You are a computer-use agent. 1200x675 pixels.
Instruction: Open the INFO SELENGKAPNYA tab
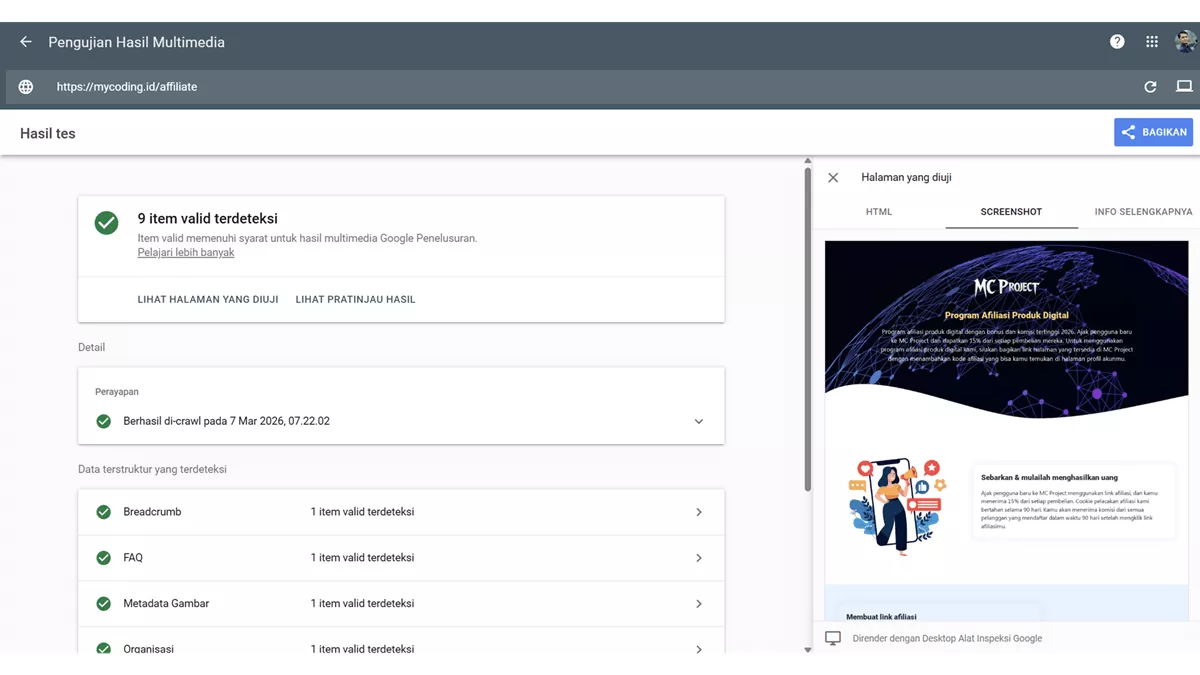[1143, 212]
